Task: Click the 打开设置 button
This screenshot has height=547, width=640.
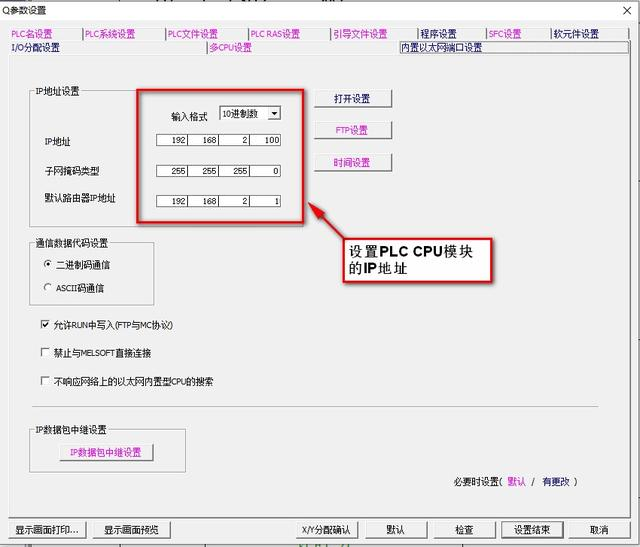Action: coord(352,98)
